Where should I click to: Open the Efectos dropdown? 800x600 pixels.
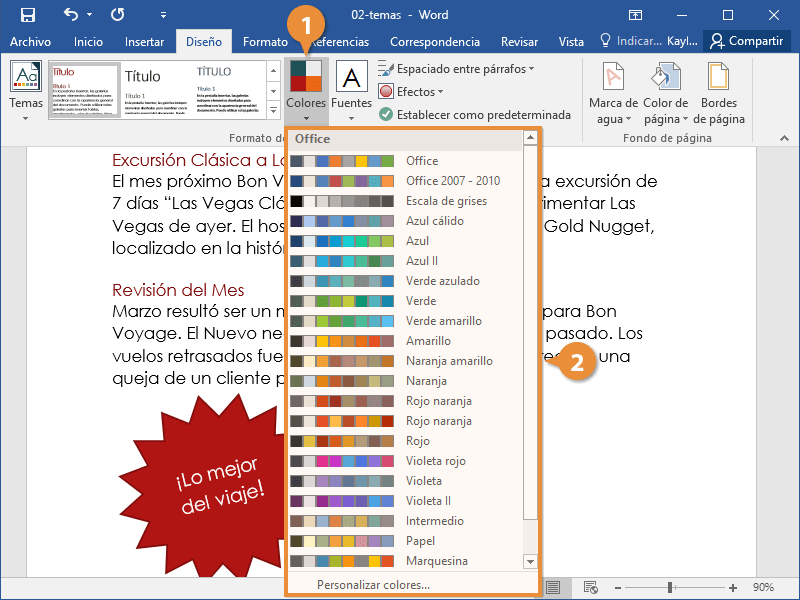[x=411, y=92]
